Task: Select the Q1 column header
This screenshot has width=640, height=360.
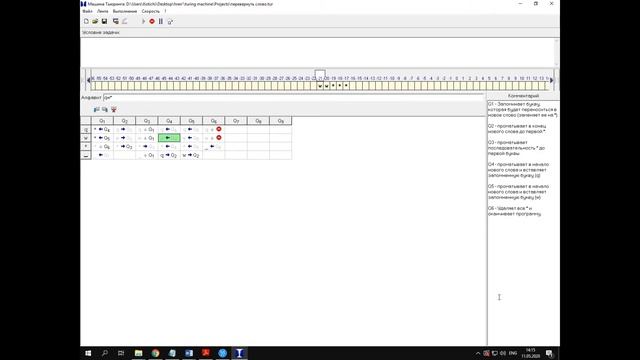Action: (102, 121)
